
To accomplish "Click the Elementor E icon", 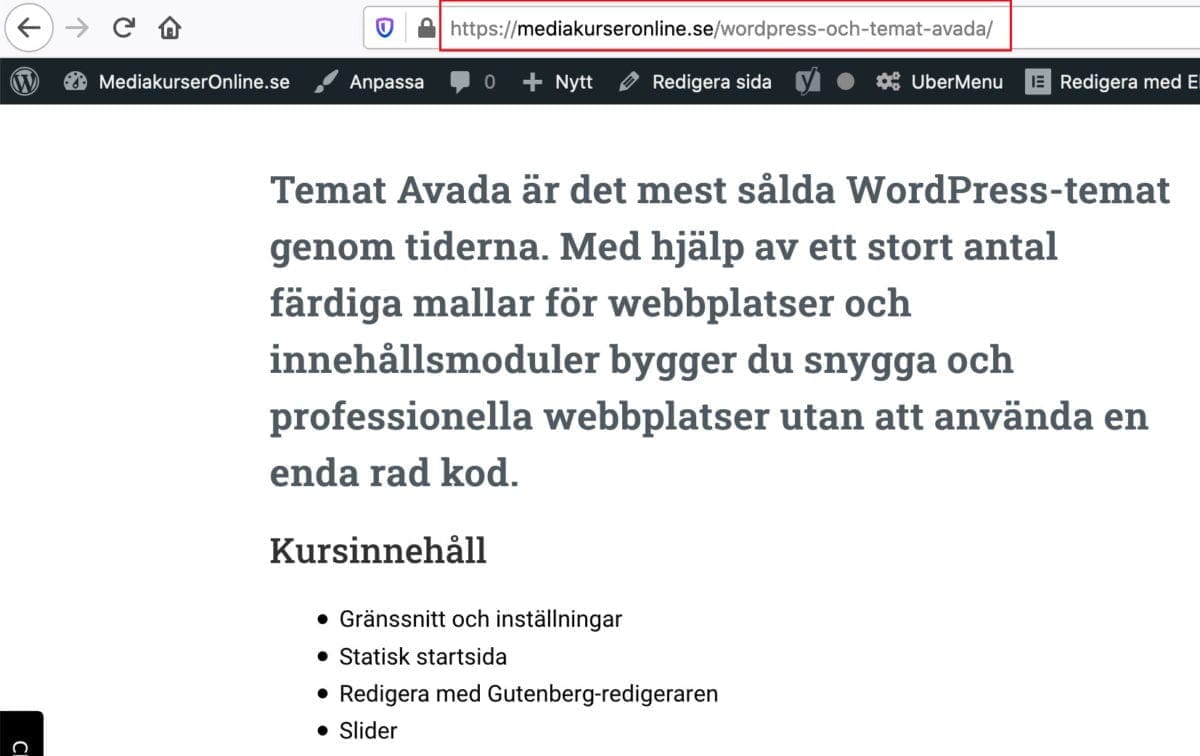I will point(1038,82).
